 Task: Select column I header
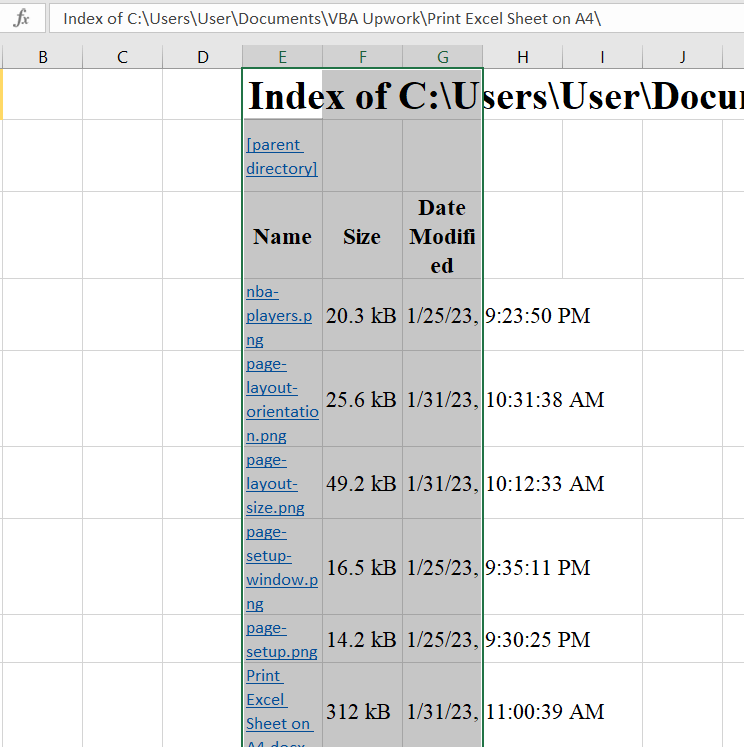coord(603,57)
